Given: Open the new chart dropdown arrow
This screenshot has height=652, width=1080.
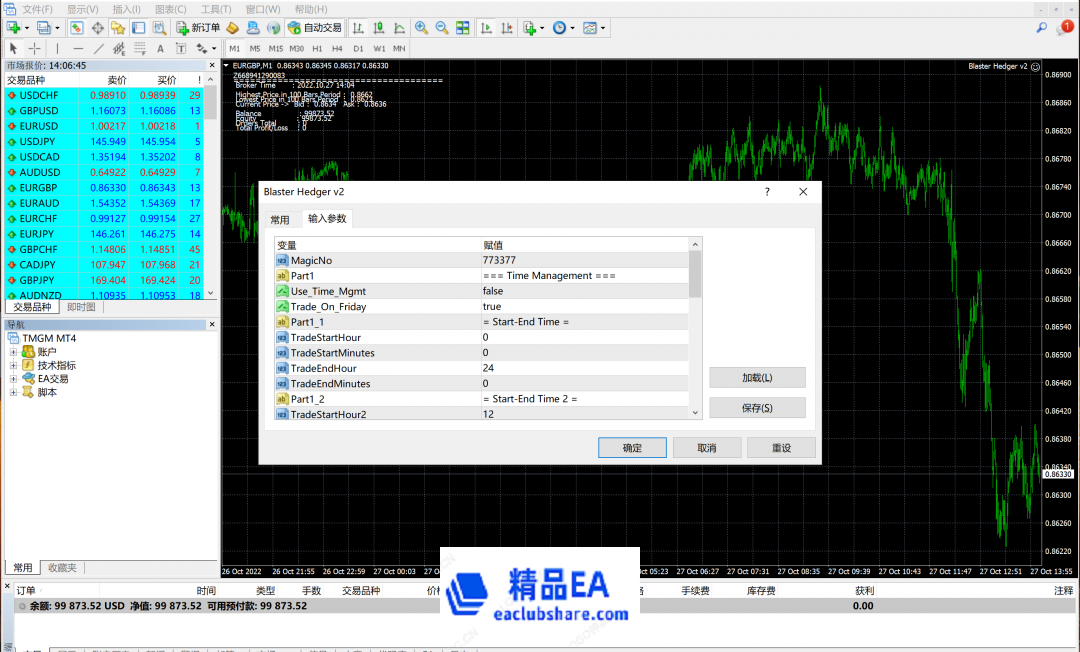Looking at the screenshot, I should (x=26, y=28).
